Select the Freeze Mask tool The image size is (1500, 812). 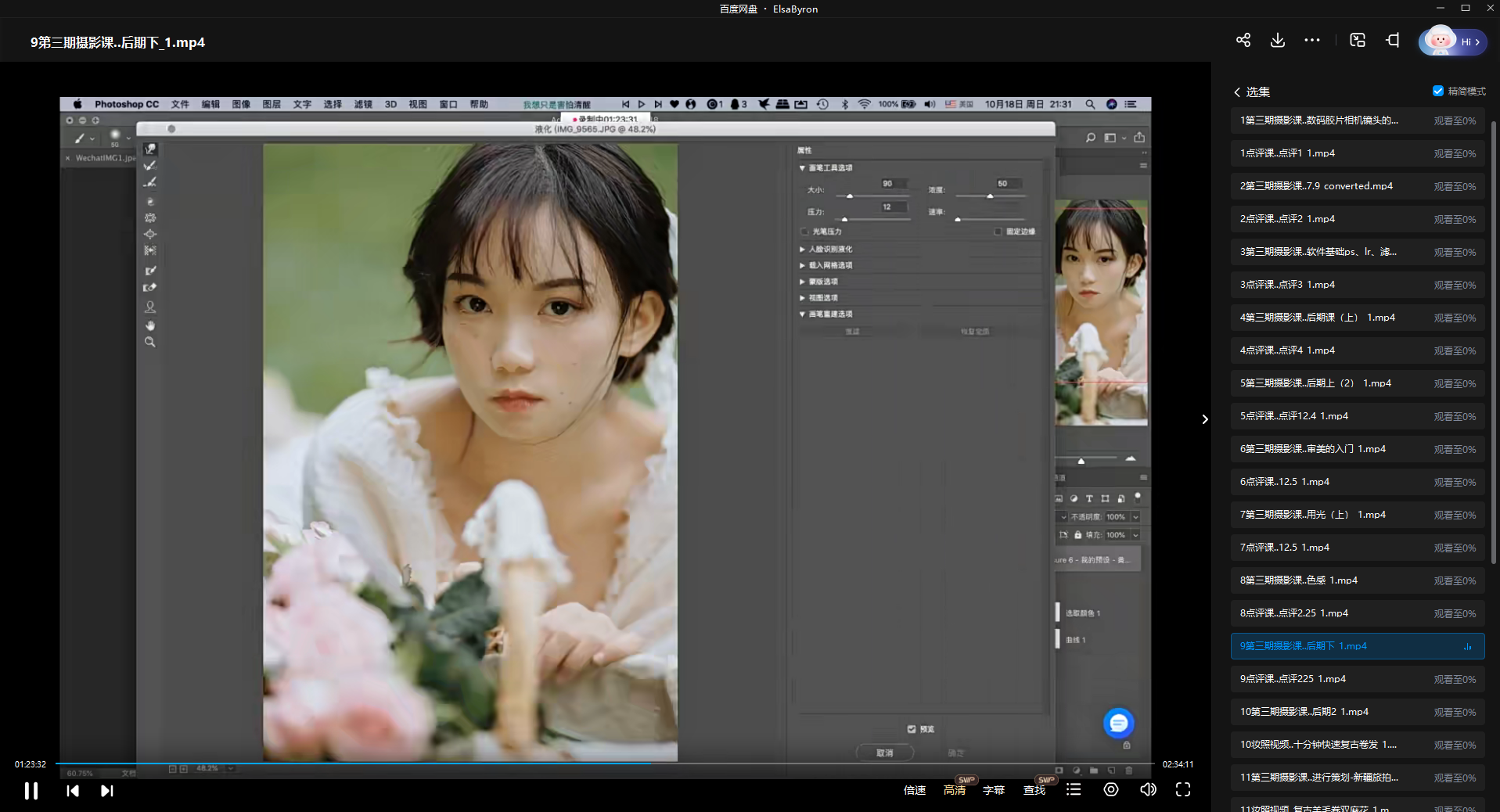pos(150,271)
